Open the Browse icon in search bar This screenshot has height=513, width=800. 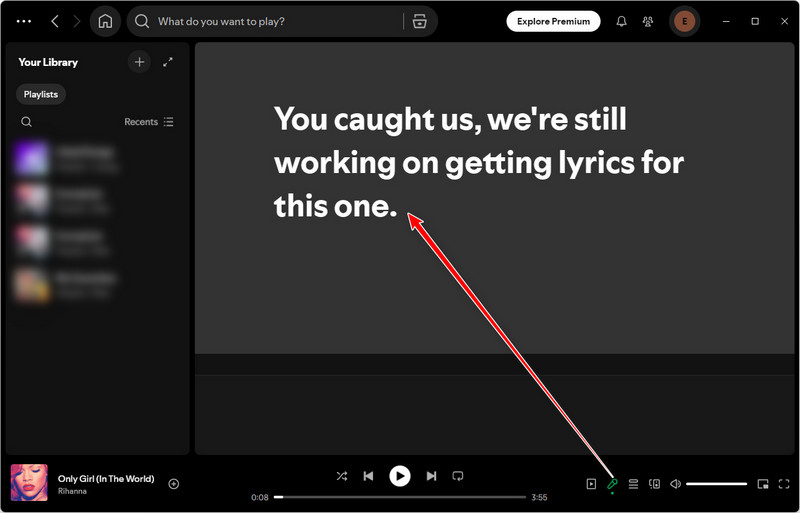click(420, 21)
